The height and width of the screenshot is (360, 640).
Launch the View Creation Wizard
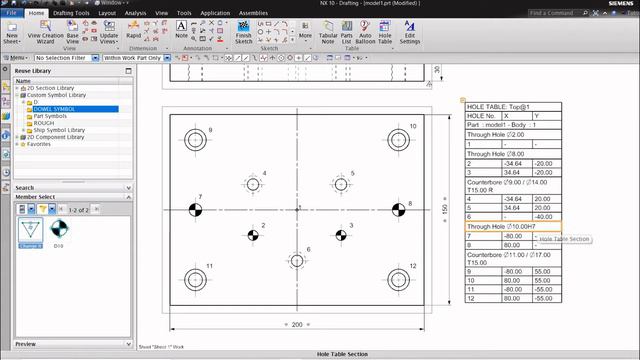point(45,32)
